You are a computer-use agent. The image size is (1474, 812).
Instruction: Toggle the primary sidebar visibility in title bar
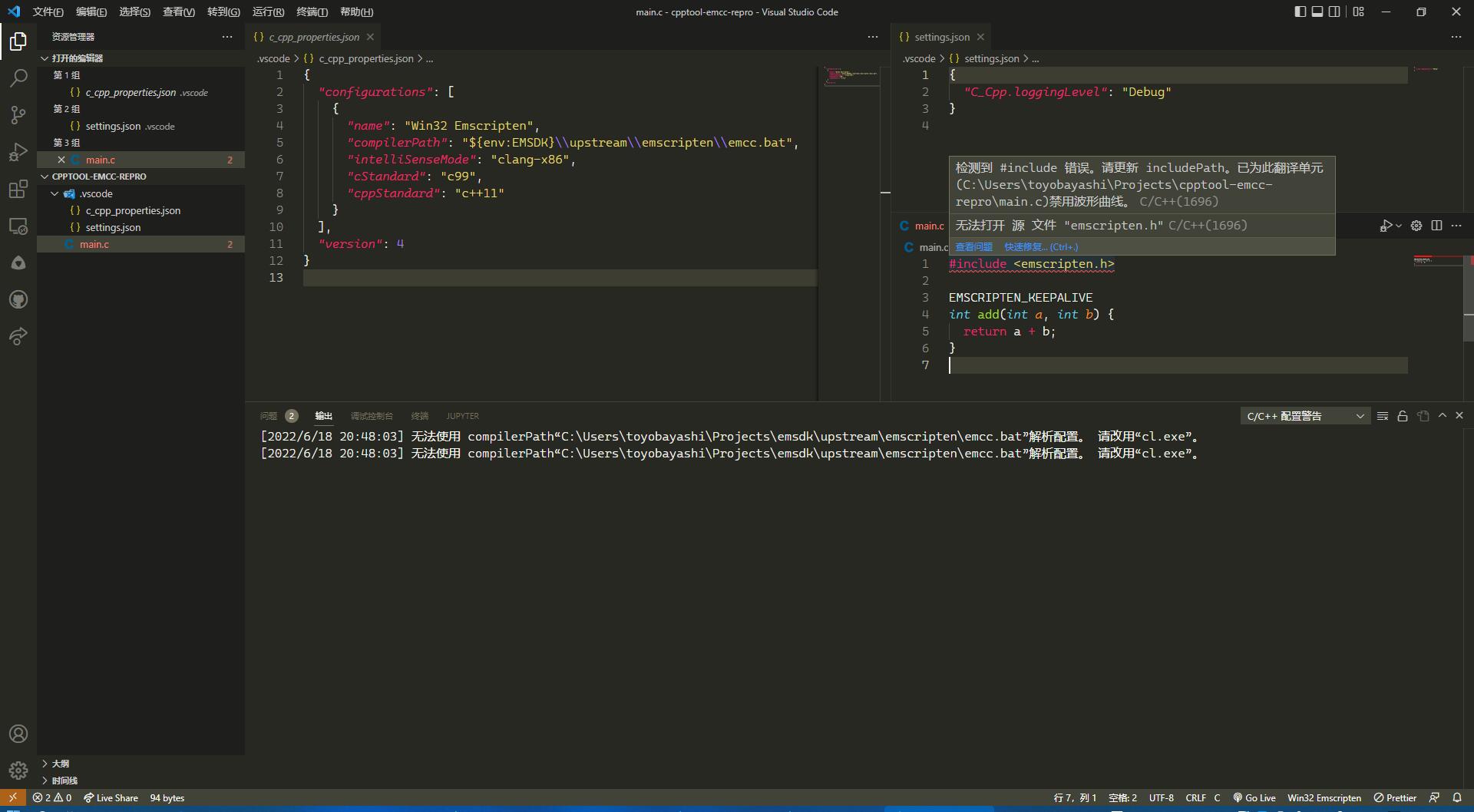[x=1300, y=12]
